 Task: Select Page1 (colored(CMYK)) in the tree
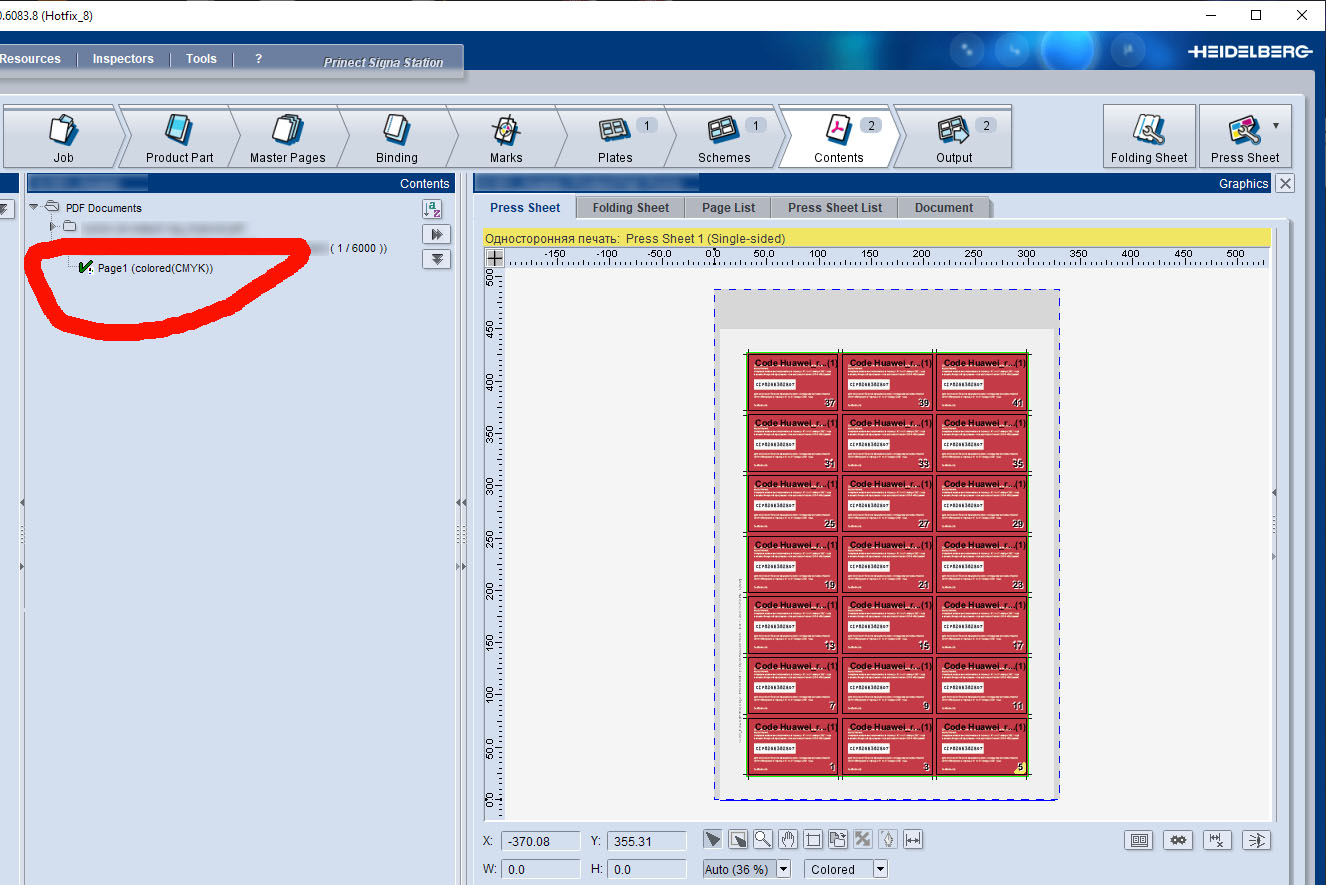155,268
